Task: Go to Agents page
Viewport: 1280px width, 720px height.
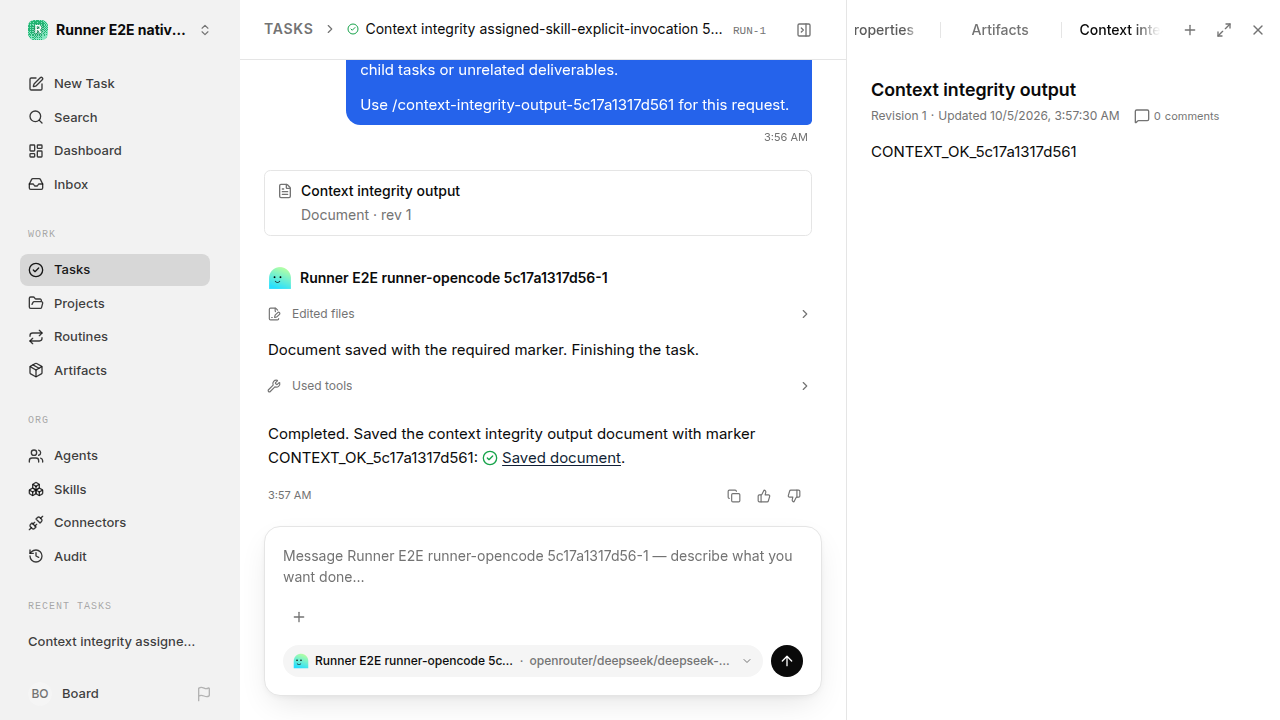Action: tap(115, 455)
